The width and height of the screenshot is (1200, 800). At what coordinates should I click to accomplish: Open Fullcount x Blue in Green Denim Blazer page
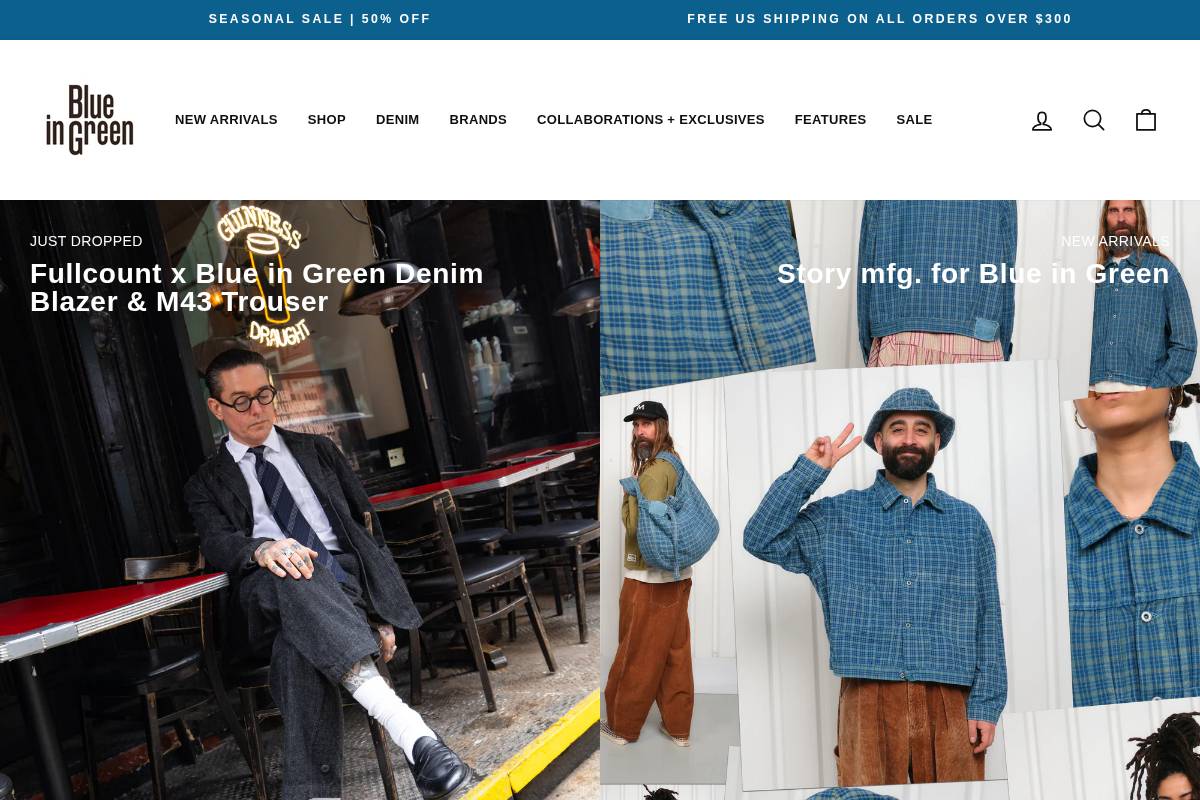click(256, 287)
